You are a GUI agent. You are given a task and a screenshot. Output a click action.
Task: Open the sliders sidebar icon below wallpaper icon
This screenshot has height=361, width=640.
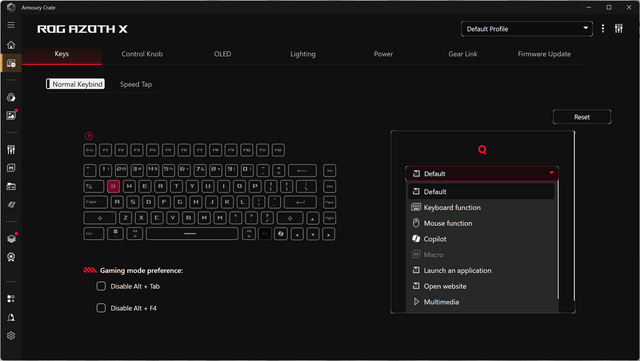pyautogui.click(x=11, y=149)
